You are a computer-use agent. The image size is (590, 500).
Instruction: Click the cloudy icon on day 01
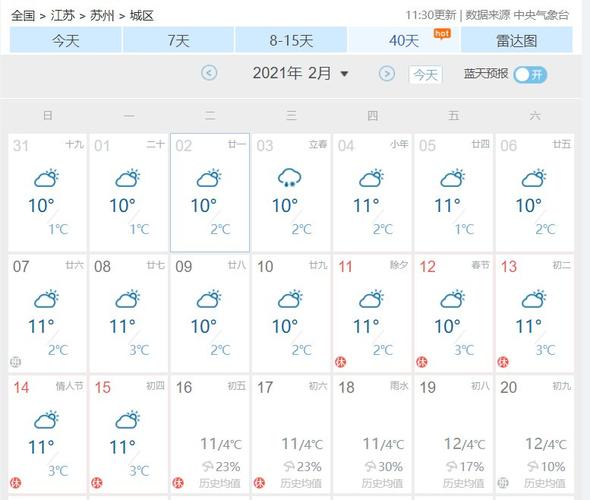(x=128, y=178)
